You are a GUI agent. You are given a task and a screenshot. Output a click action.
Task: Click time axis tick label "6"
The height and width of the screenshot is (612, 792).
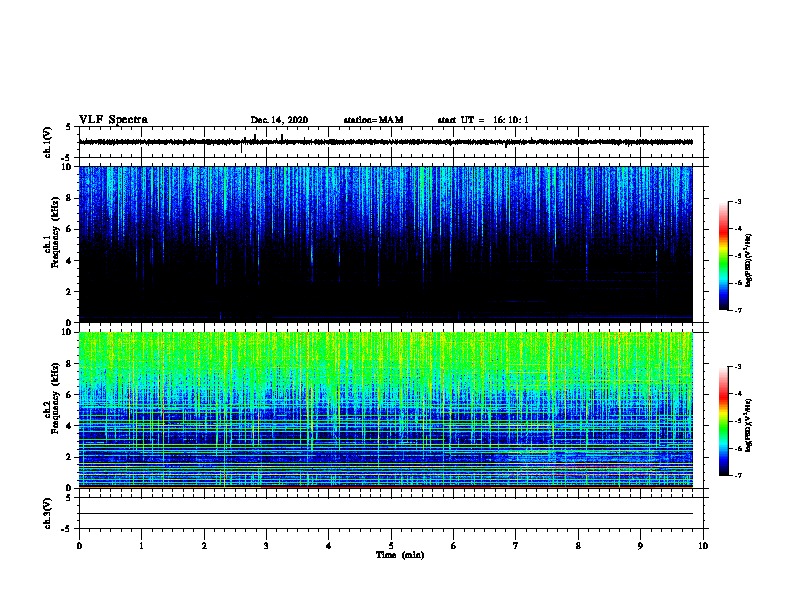coord(454,546)
